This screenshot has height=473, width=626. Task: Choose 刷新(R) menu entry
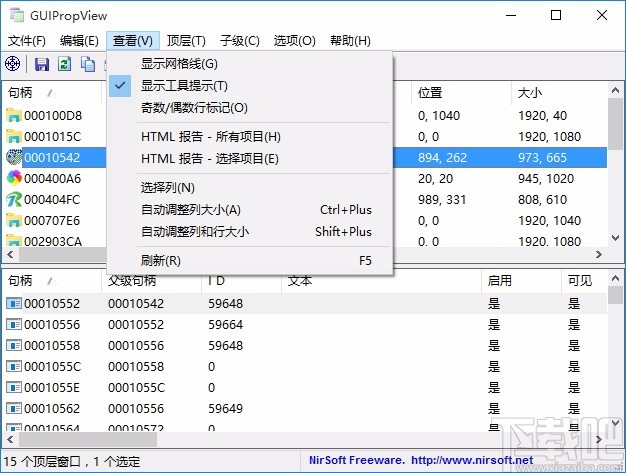pyautogui.click(x=250, y=261)
